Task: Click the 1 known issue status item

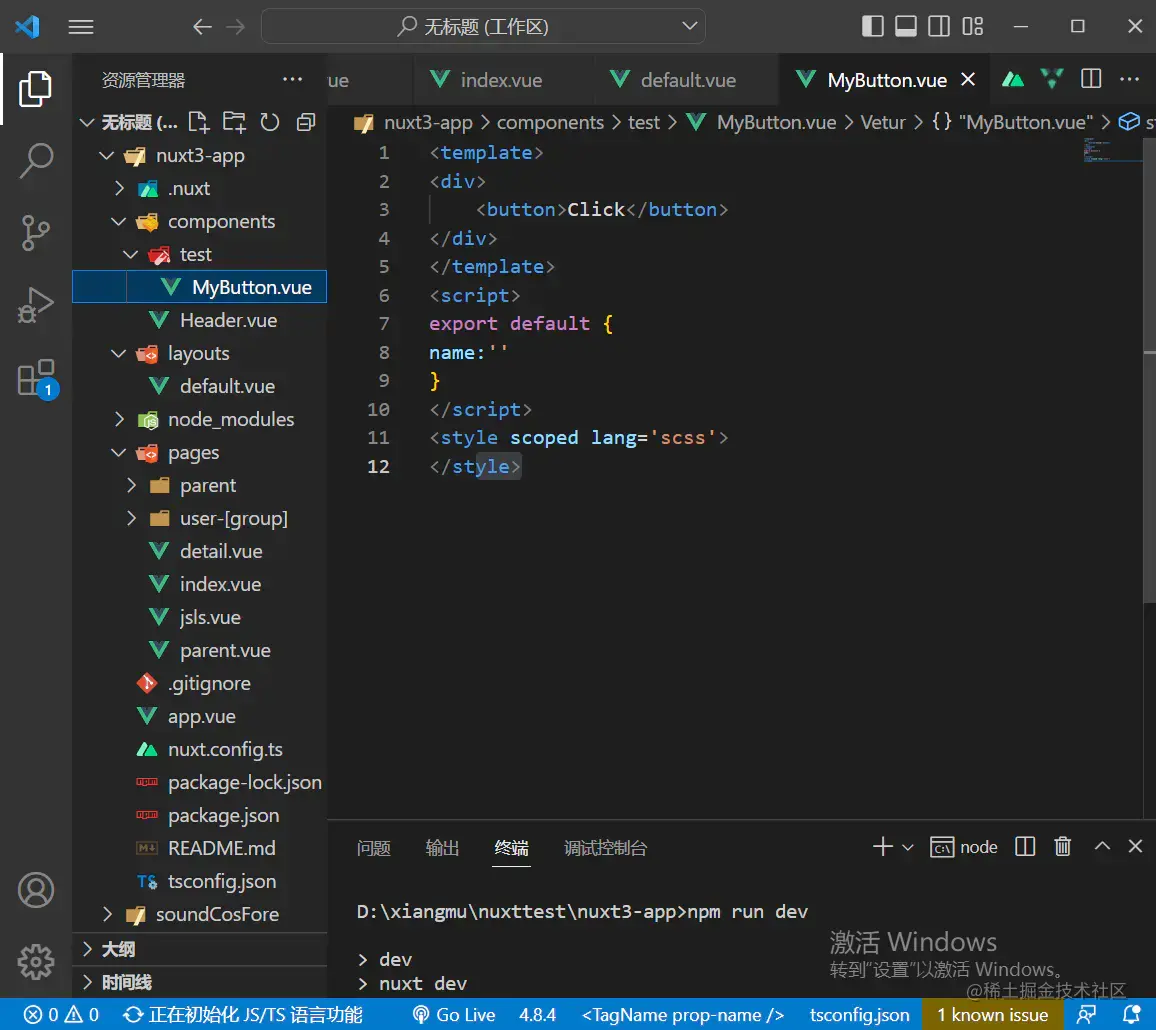Action: click(x=992, y=1014)
